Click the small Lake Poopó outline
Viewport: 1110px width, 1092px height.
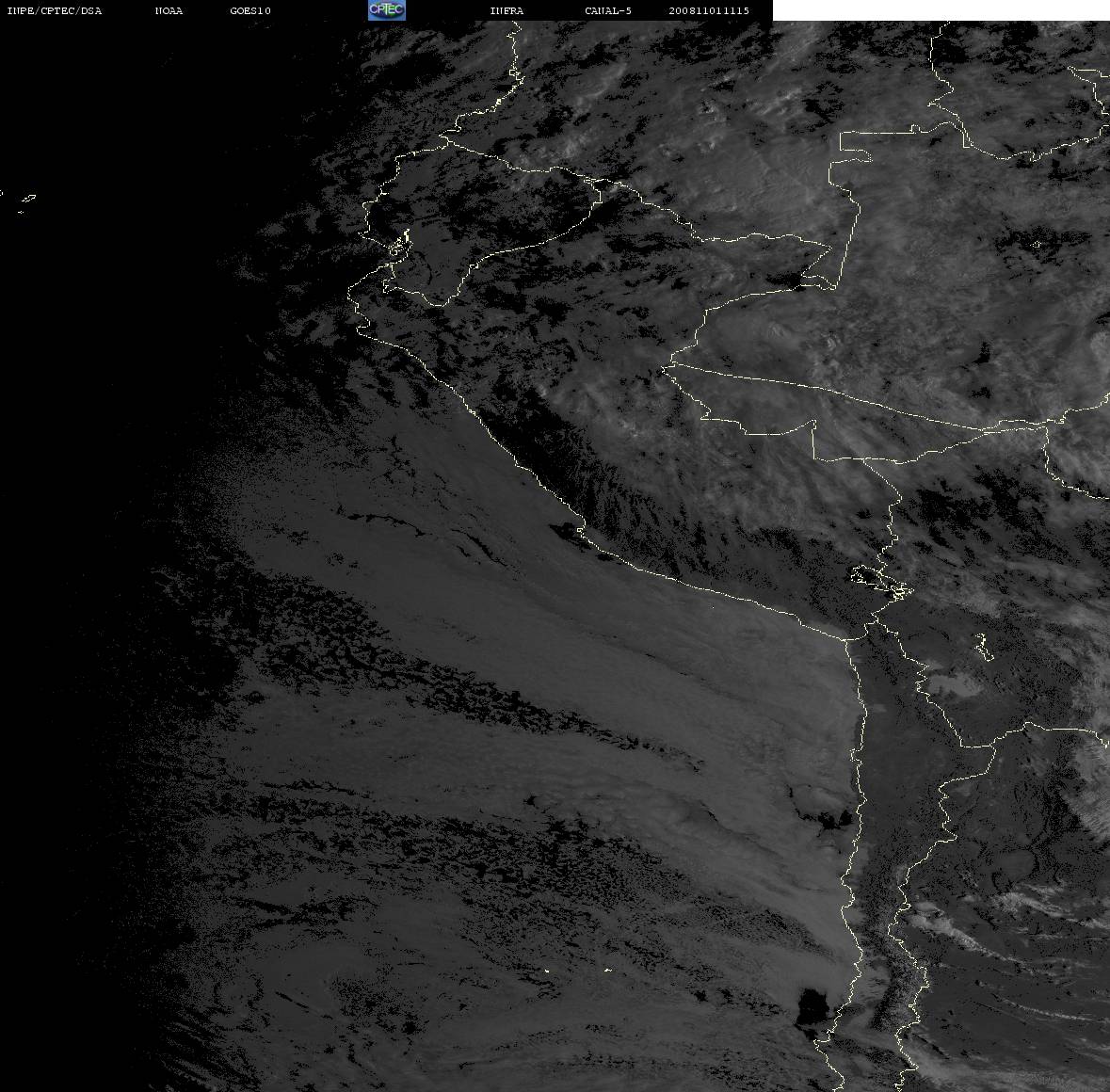pyautogui.click(x=983, y=647)
